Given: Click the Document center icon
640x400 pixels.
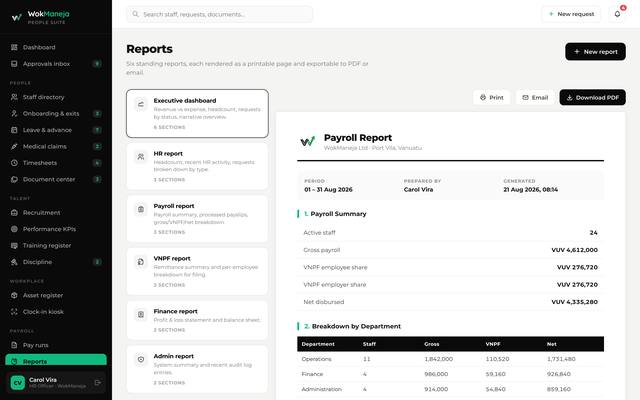Looking at the screenshot, I should click(14, 179).
